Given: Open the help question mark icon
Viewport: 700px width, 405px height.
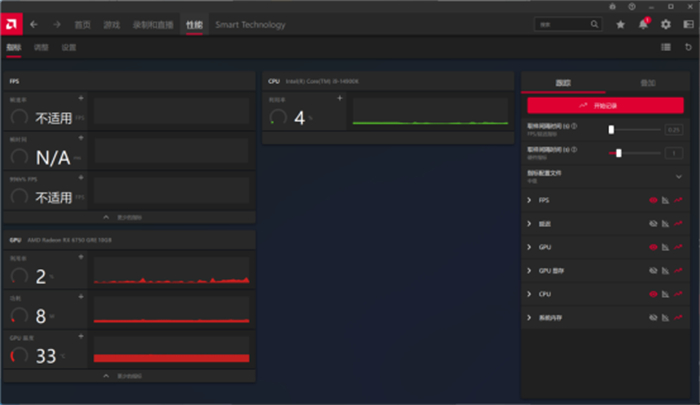Looking at the screenshot, I should tap(632, 6).
